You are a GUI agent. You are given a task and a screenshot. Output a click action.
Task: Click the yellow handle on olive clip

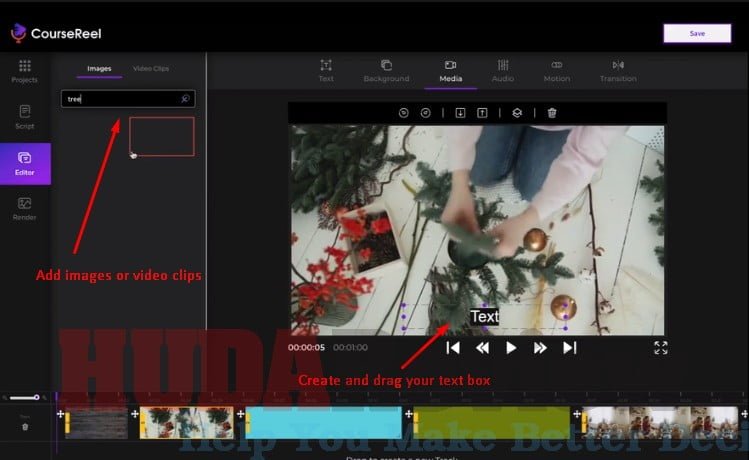pyautogui.click(x=416, y=423)
